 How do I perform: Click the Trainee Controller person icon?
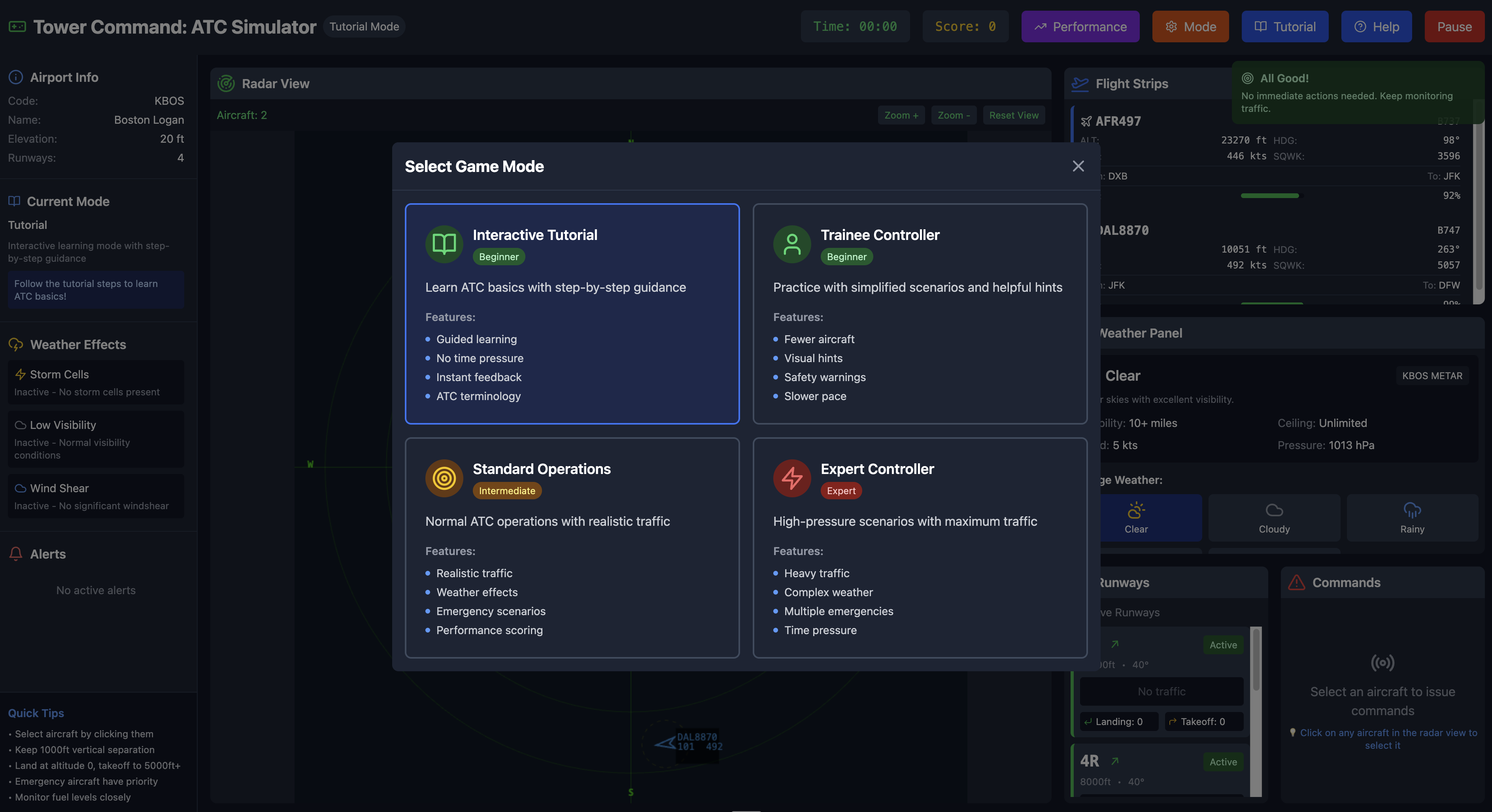point(792,244)
